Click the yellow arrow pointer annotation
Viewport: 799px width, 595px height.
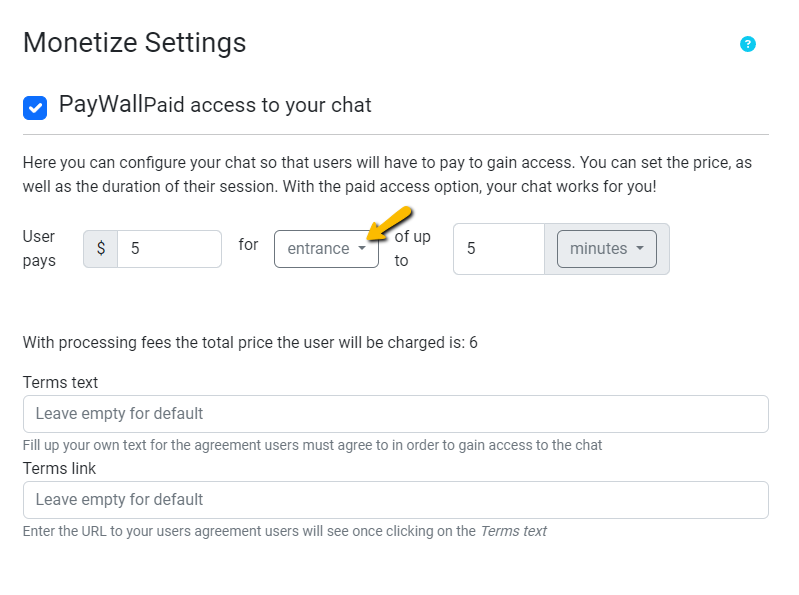tap(389, 223)
